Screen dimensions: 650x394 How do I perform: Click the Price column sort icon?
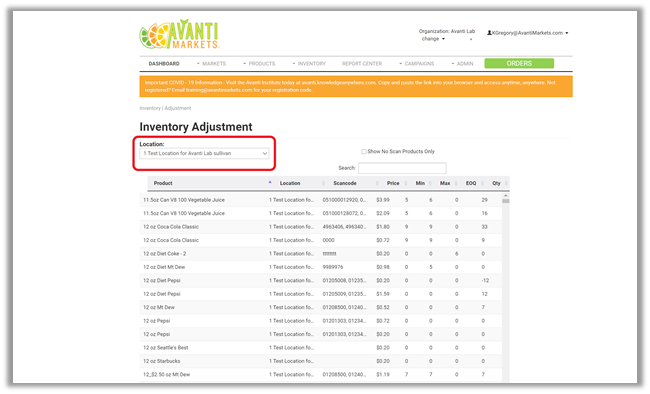click(406, 183)
